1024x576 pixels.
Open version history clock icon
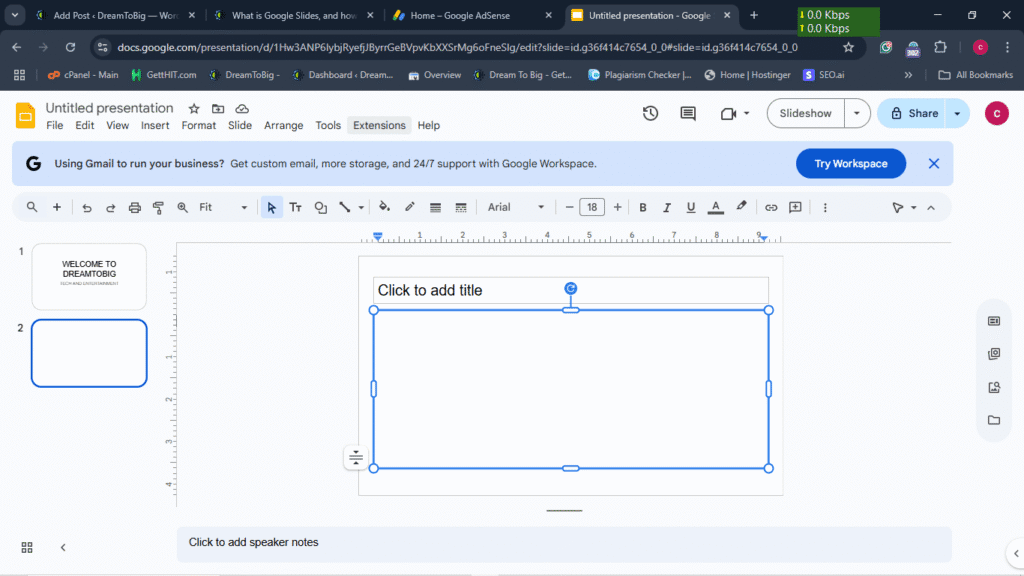pyautogui.click(x=650, y=114)
